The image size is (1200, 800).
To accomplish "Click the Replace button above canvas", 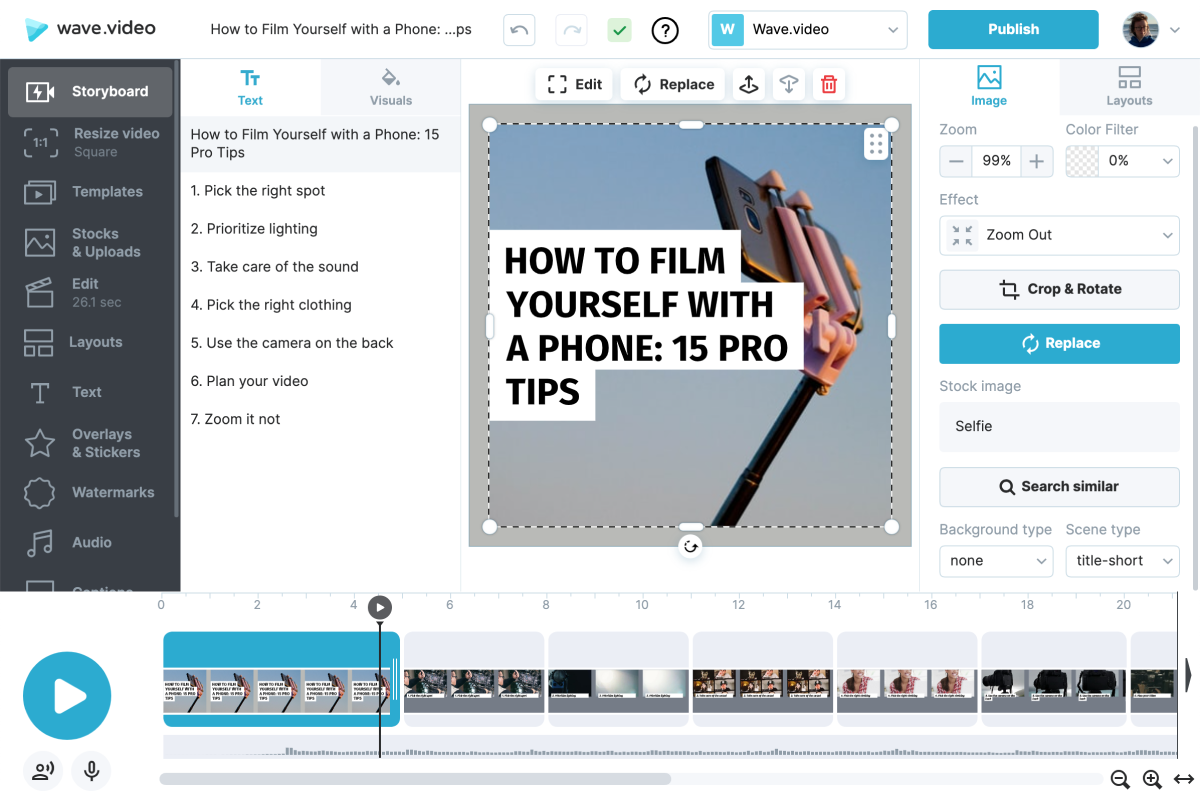I will pyautogui.click(x=673, y=84).
